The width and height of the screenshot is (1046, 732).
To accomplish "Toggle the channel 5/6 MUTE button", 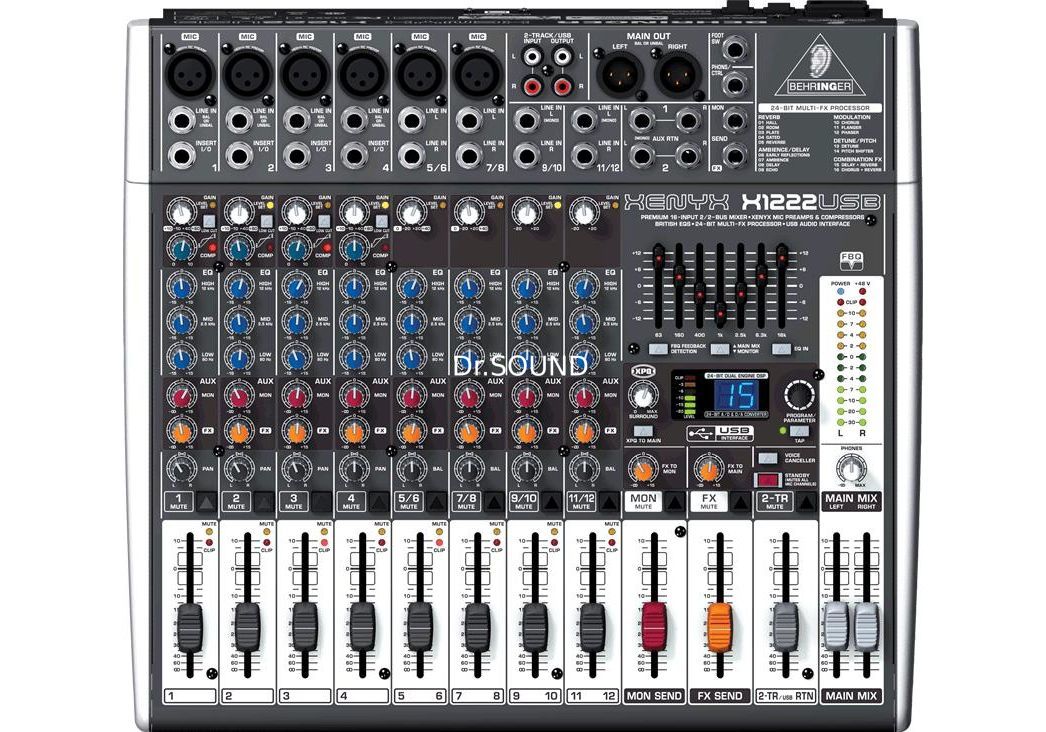I will [x=437, y=502].
